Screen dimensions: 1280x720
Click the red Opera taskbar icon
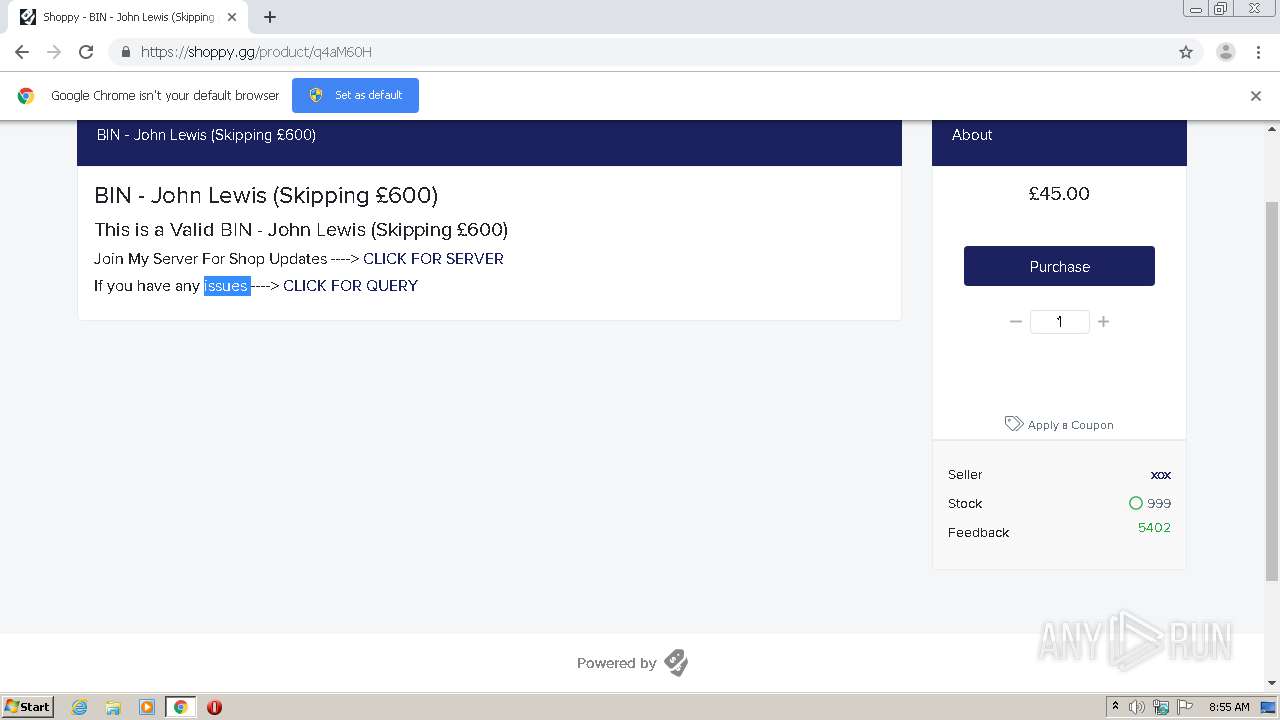pyautogui.click(x=214, y=707)
